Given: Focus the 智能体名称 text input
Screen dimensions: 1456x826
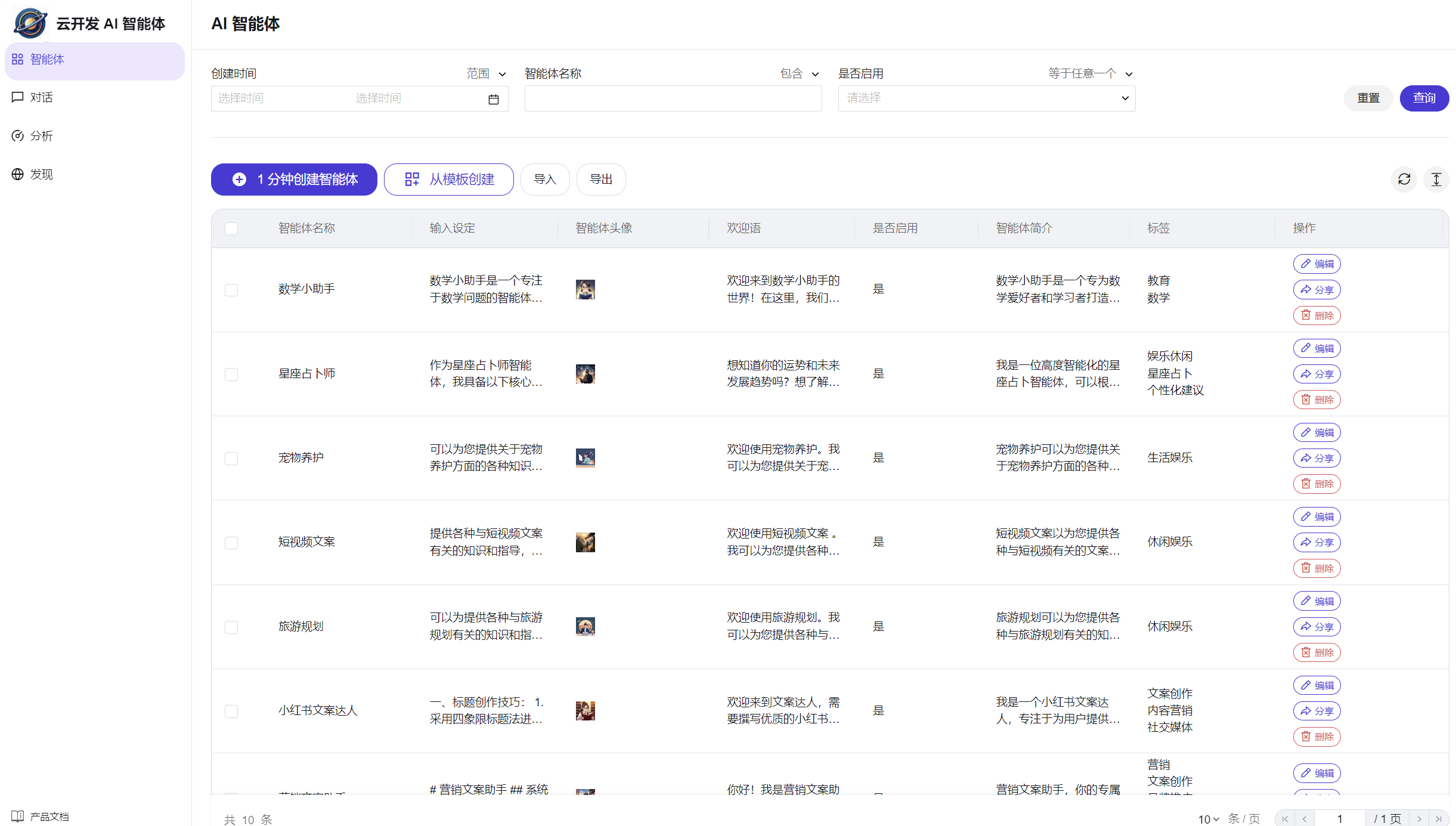Looking at the screenshot, I should point(673,98).
